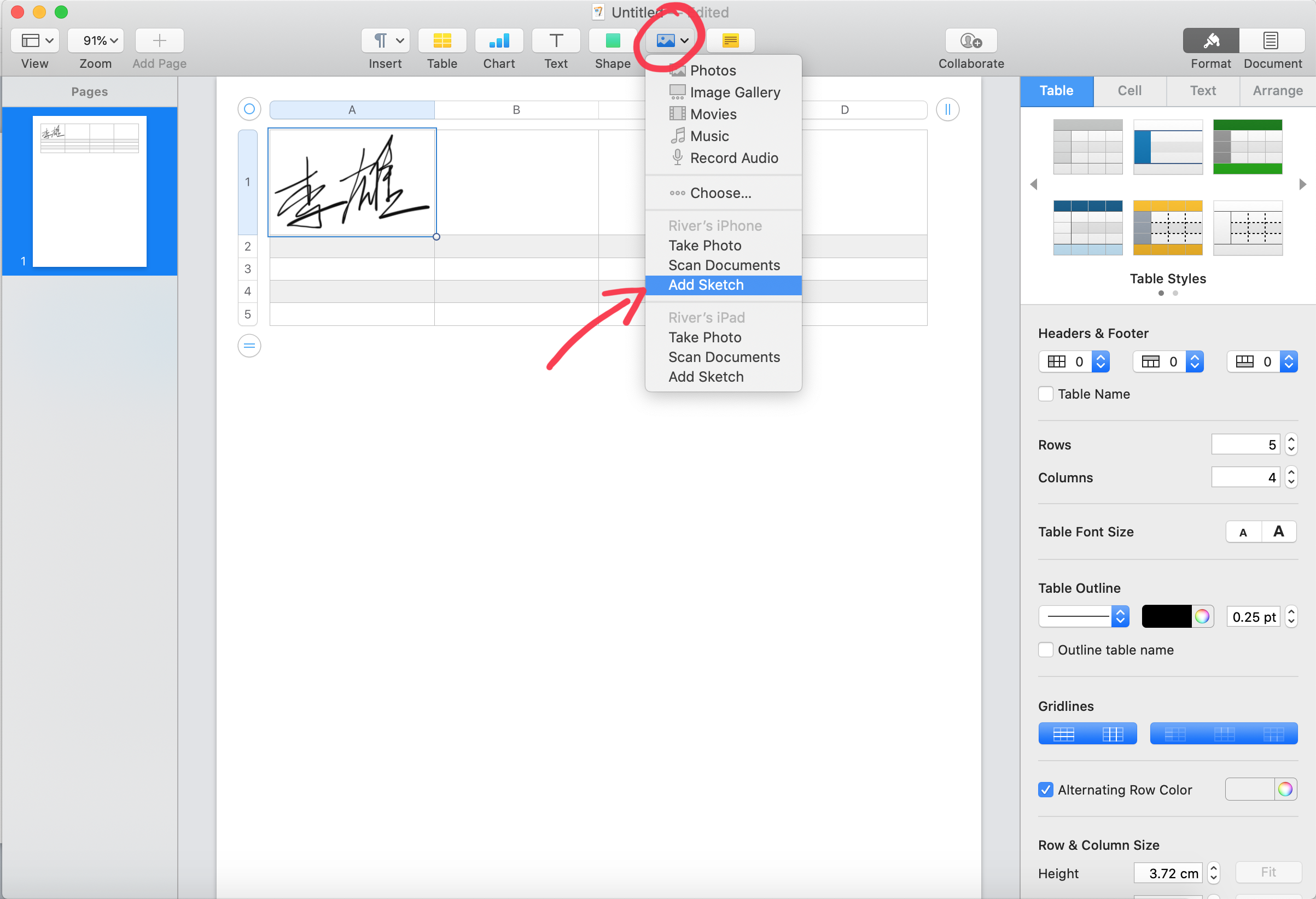This screenshot has width=1316, height=899.
Task: Click the Format paintbrush icon
Action: [x=1210, y=41]
